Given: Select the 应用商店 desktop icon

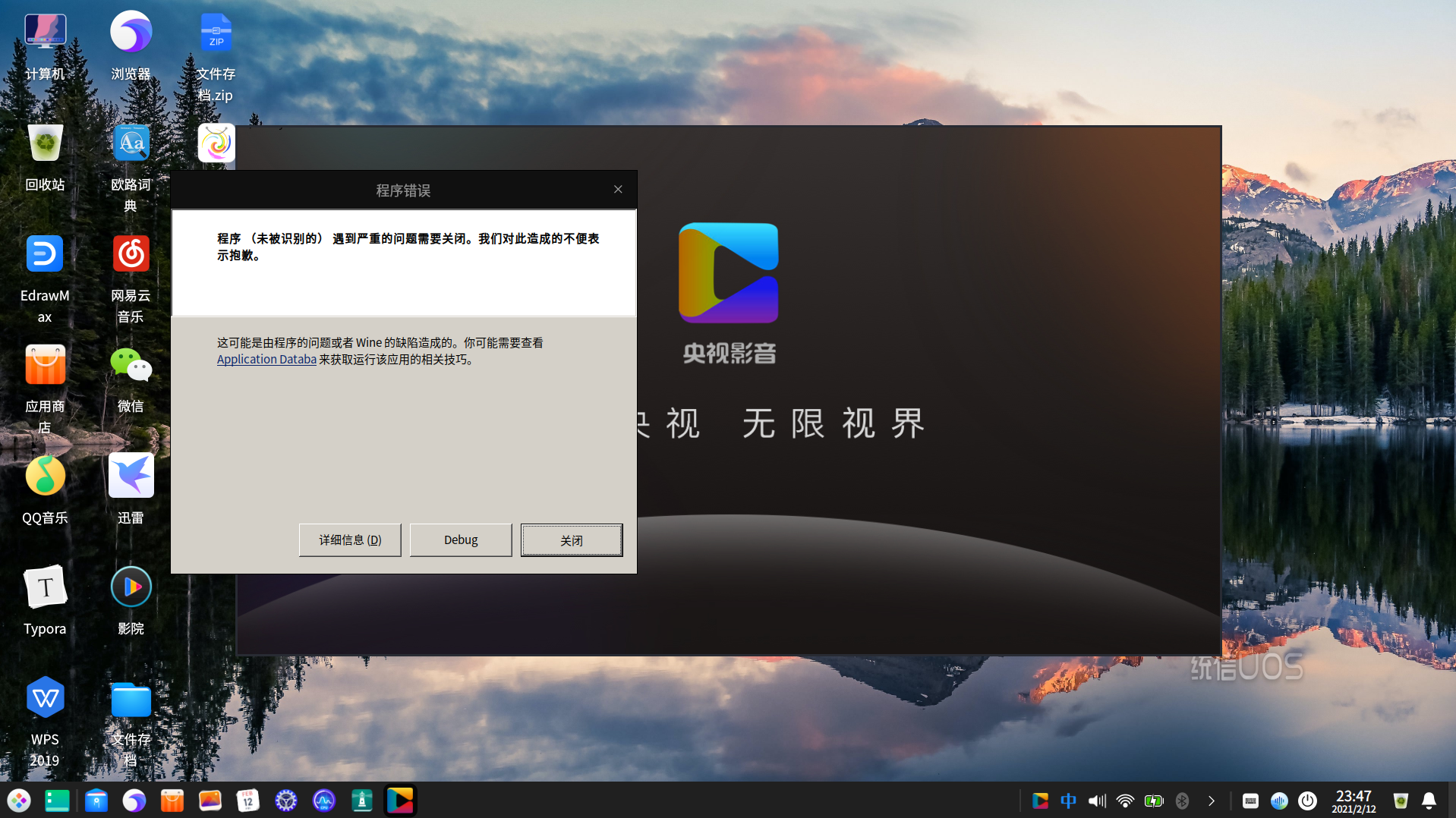Looking at the screenshot, I should click(45, 389).
